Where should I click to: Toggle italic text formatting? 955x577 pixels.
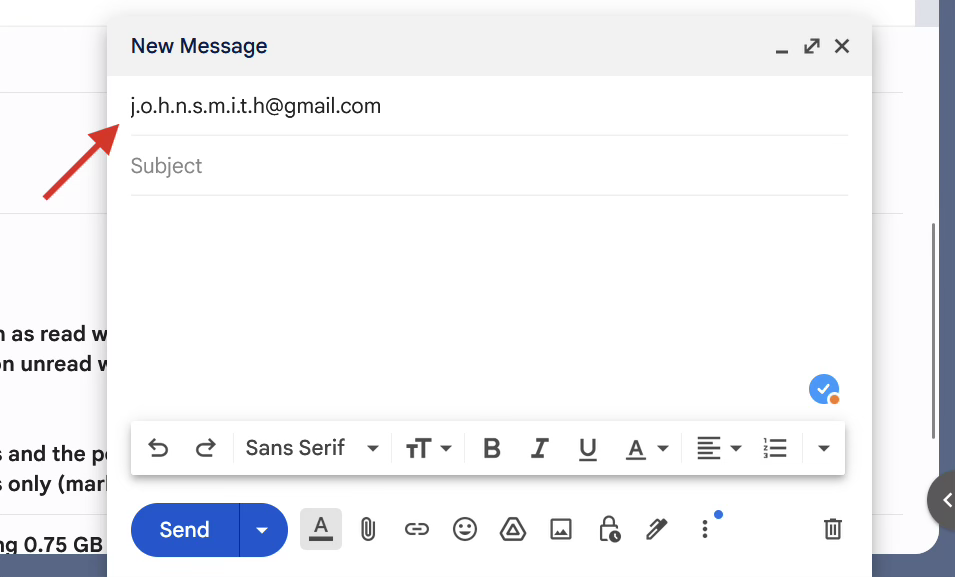[x=540, y=448]
